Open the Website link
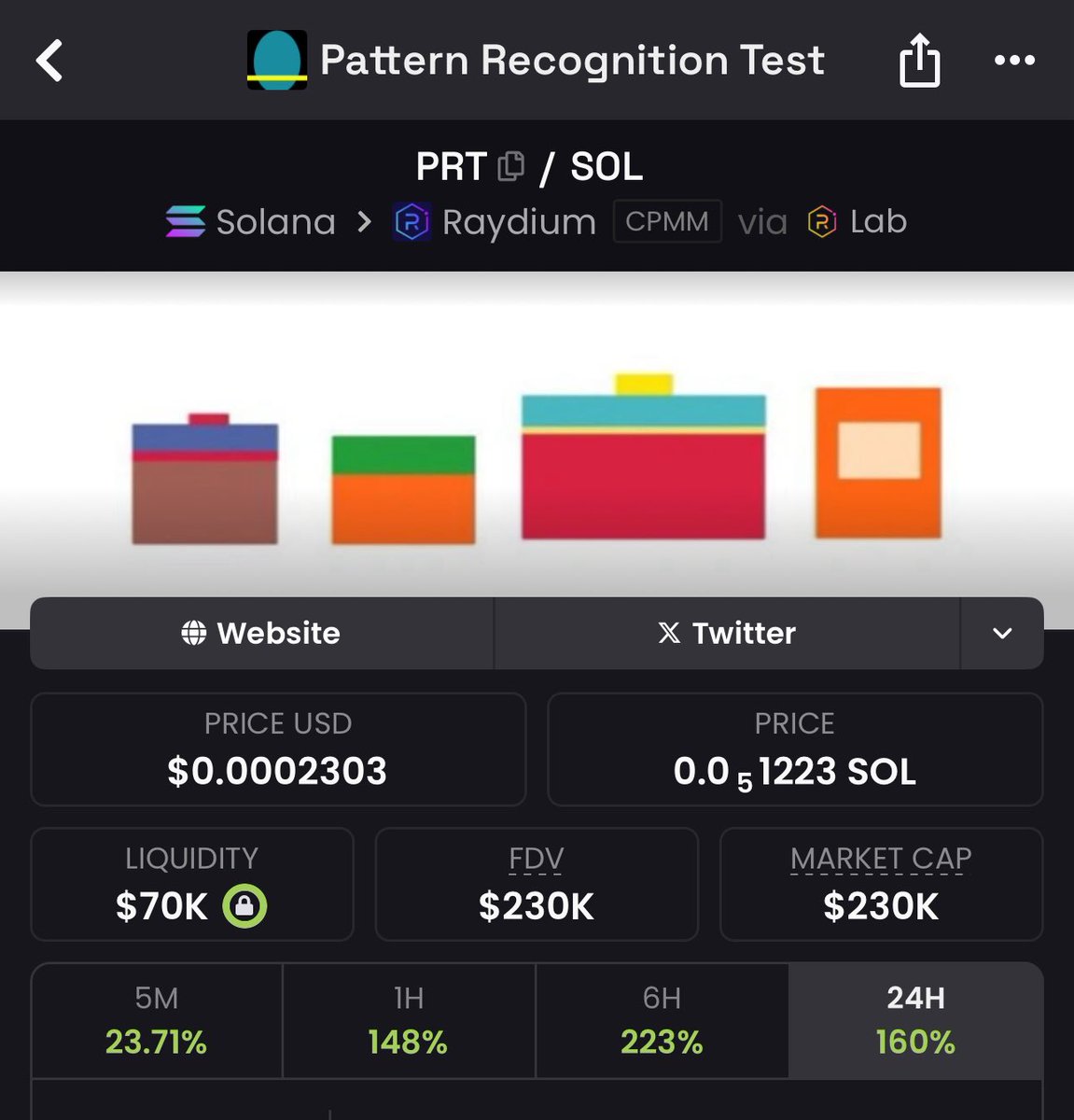 point(262,633)
